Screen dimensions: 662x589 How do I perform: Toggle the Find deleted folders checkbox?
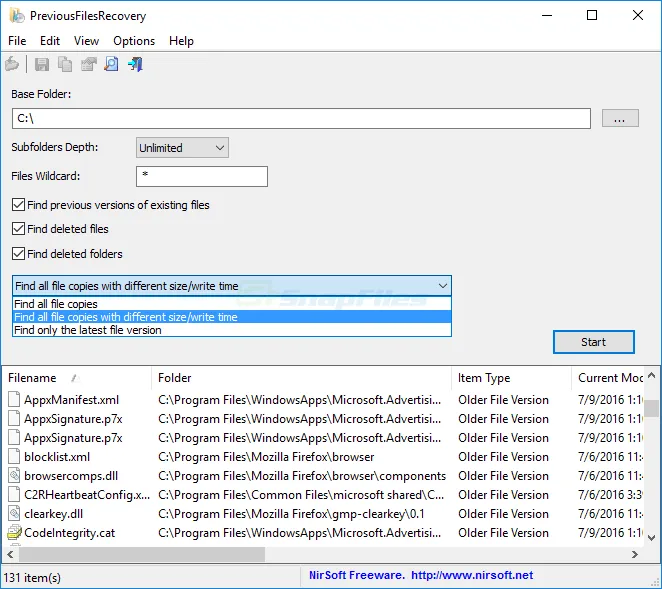click(18, 254)
